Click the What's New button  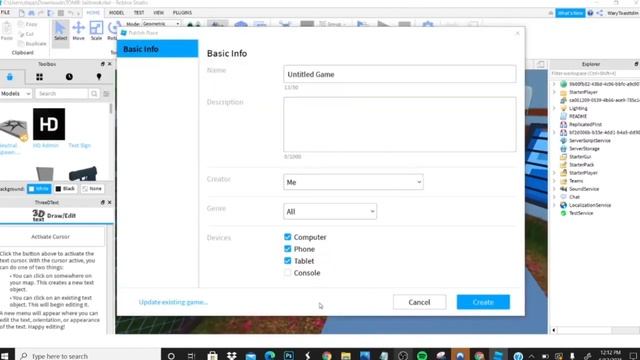point(570,13)
